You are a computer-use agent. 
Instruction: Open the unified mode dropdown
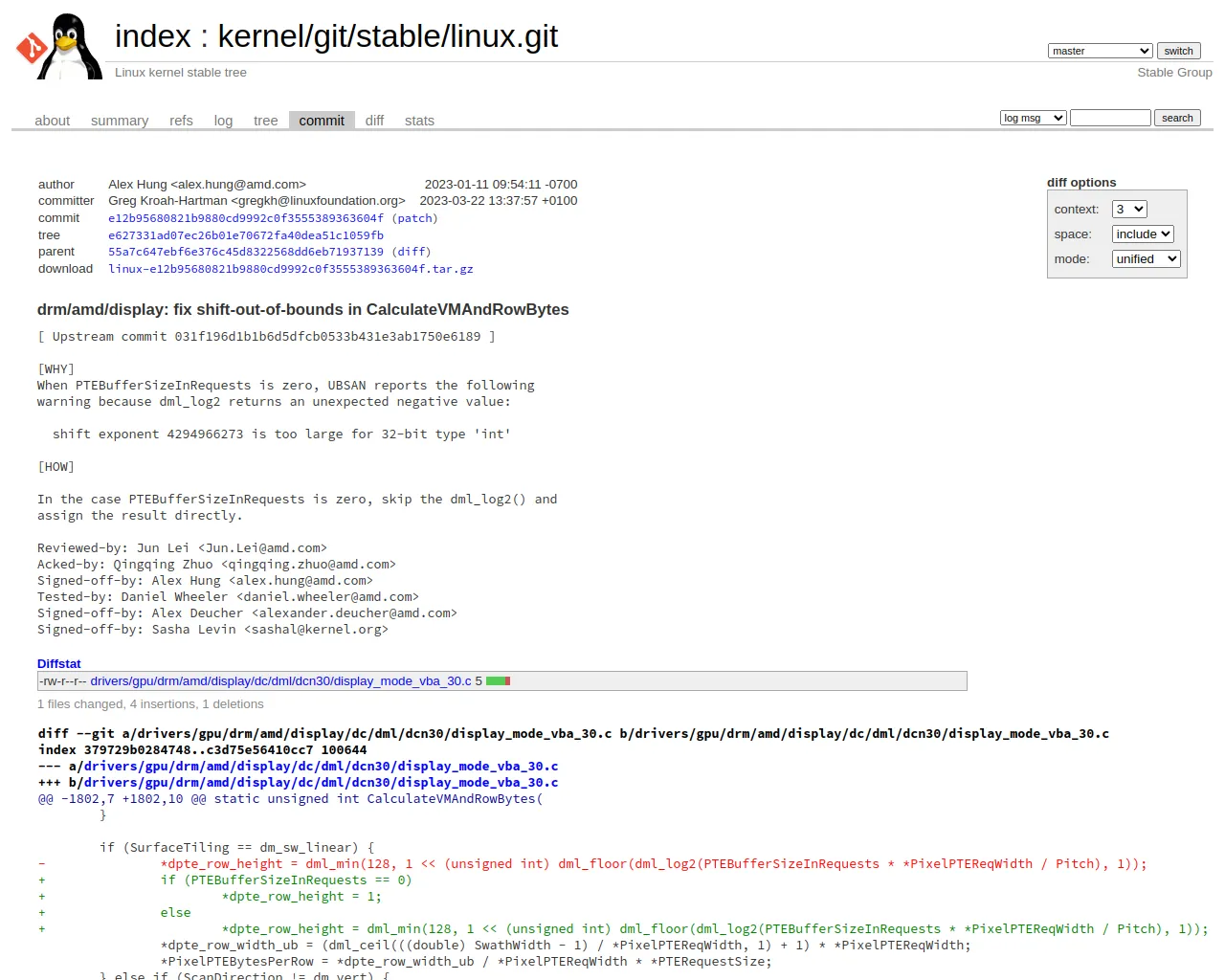point(1147,259)
